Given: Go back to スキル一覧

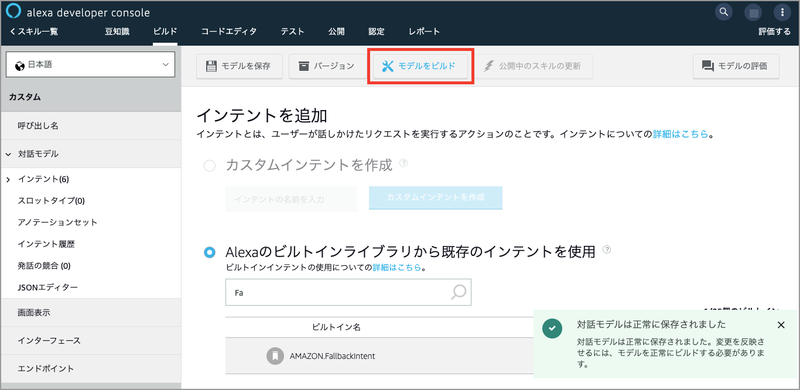Looking at the screenshot, I should point(34,32).
